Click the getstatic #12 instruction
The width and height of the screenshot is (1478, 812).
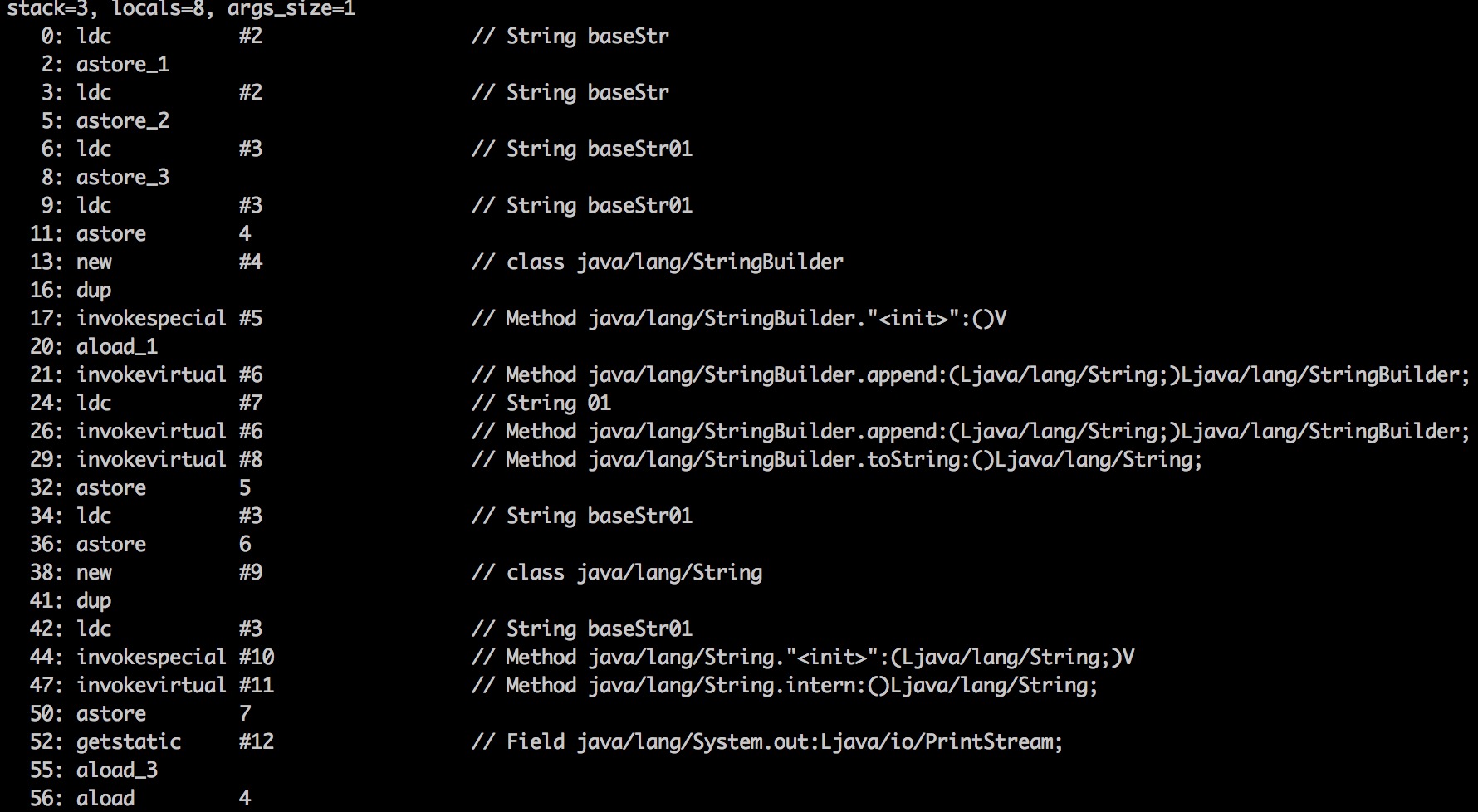click(175, 742)
